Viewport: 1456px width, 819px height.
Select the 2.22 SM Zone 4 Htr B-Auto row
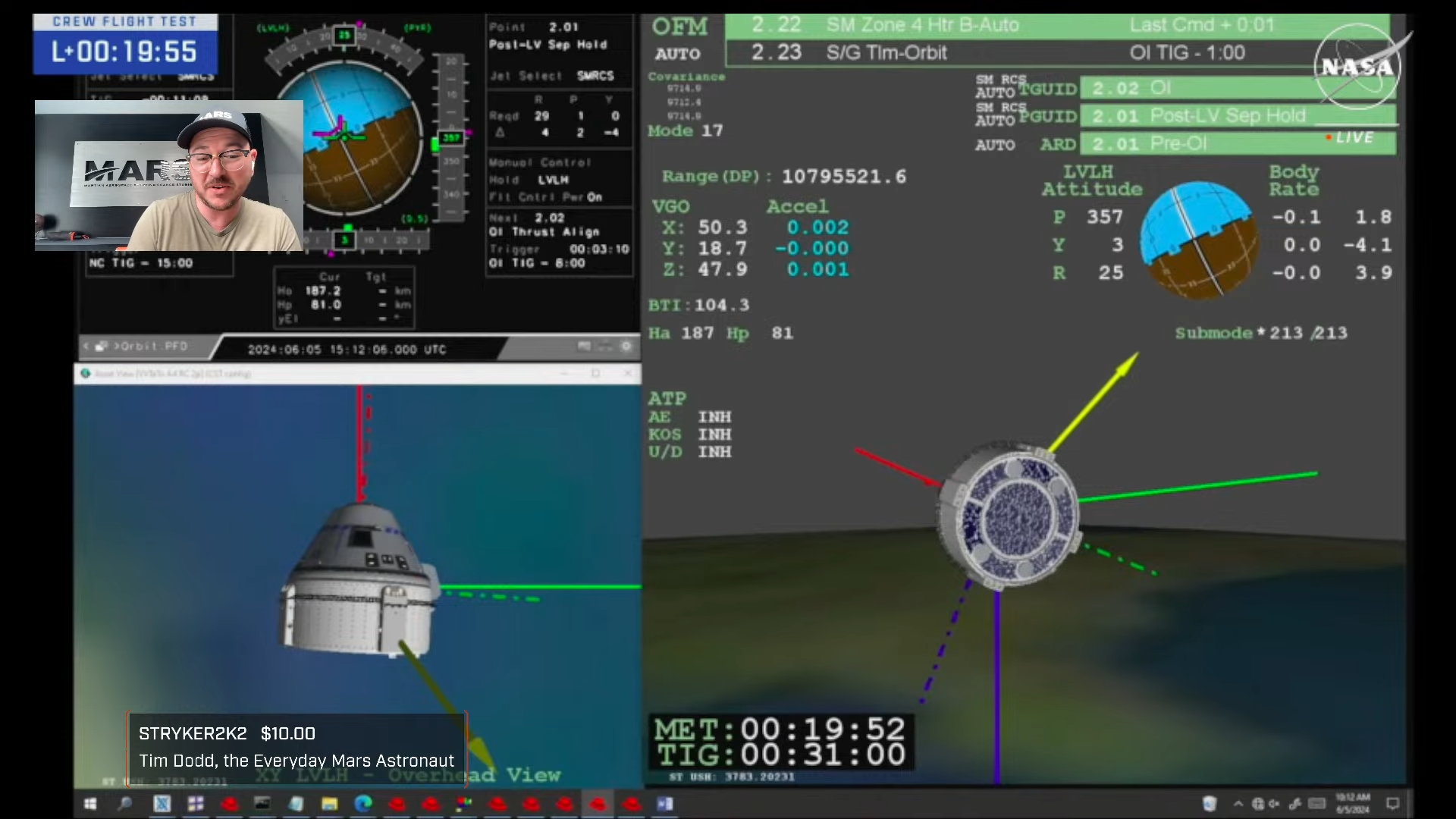(x=1057, y=25)
